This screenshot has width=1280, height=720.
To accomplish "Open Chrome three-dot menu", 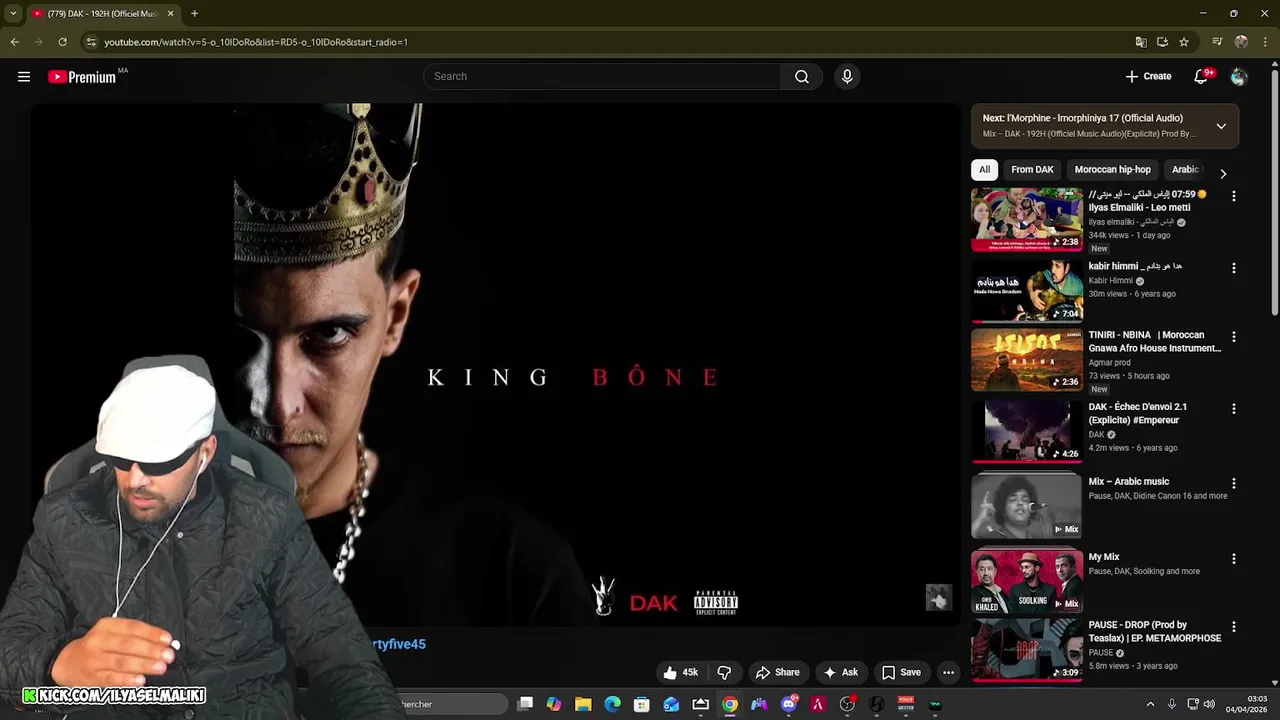I will 1263,42.
